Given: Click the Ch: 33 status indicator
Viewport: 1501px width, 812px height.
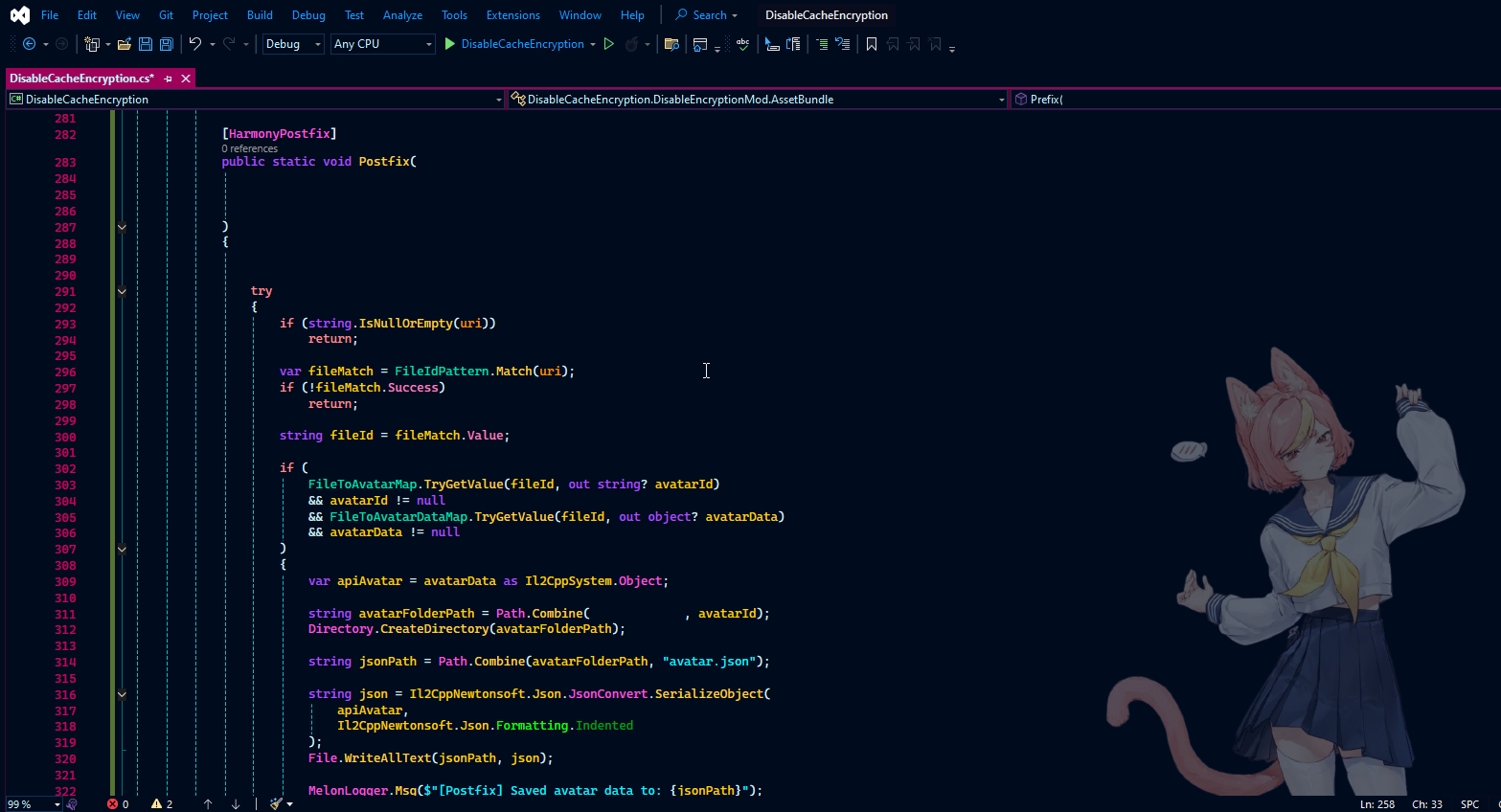Looking at the screenshot, I should [1427, 804].
